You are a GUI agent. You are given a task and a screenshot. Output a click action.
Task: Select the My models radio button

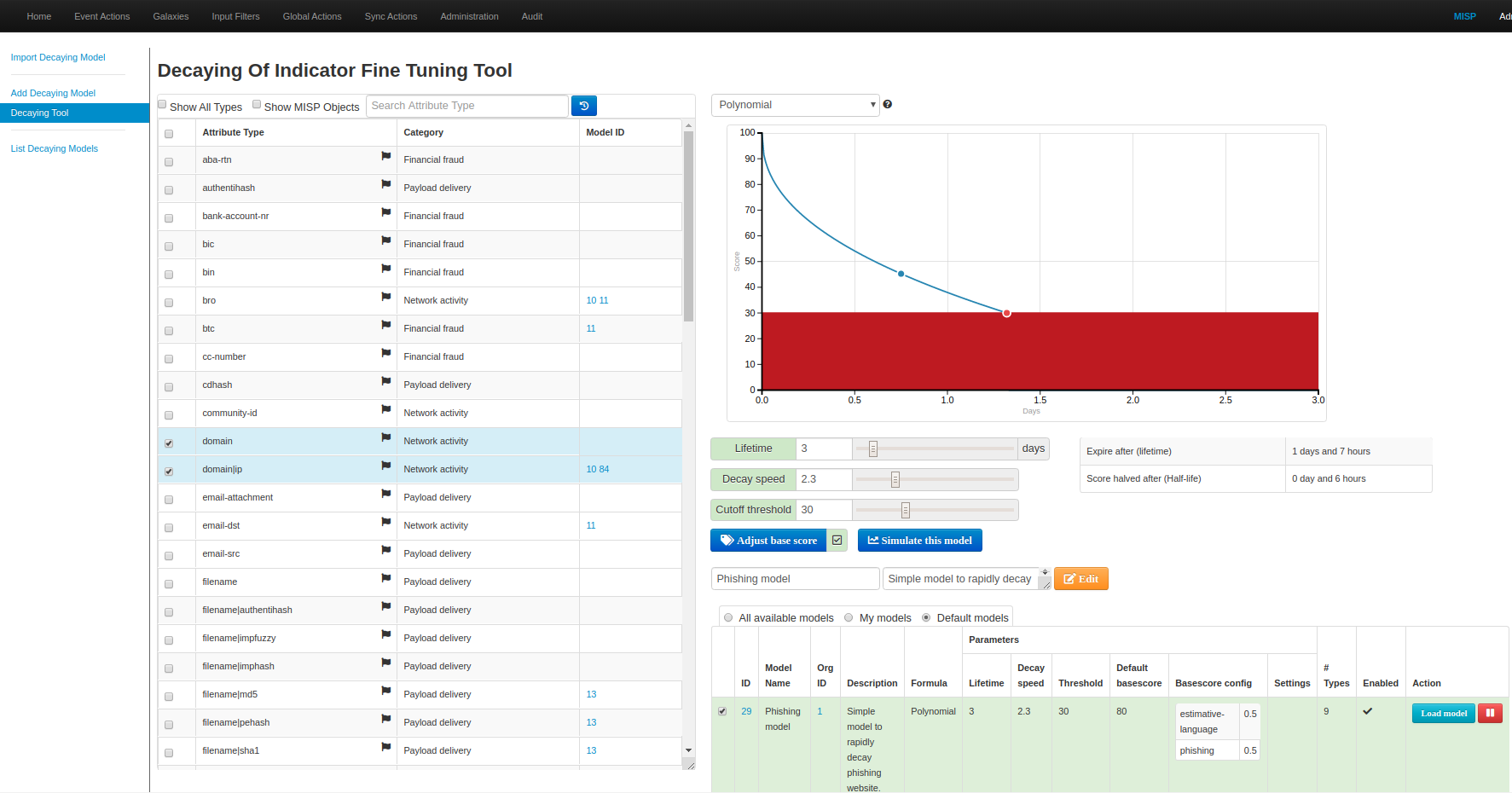pos(849,617)
